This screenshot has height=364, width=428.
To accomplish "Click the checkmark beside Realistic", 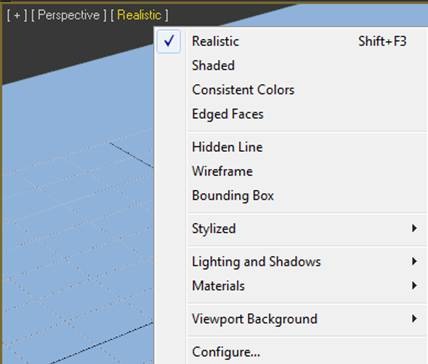I will pyautogui.click(x=169, y=41).
